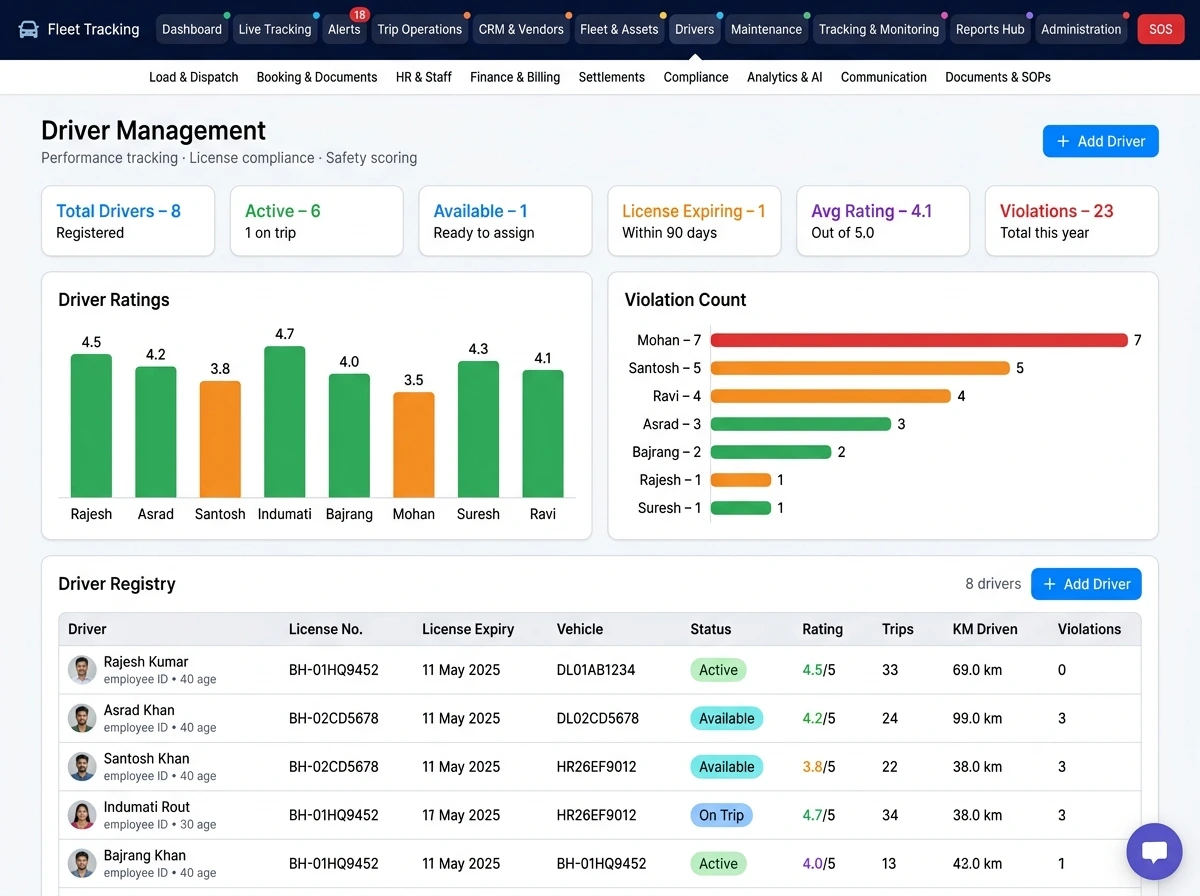Click the License Expiry column header
1200x896 pixels.
click(468, 629)
